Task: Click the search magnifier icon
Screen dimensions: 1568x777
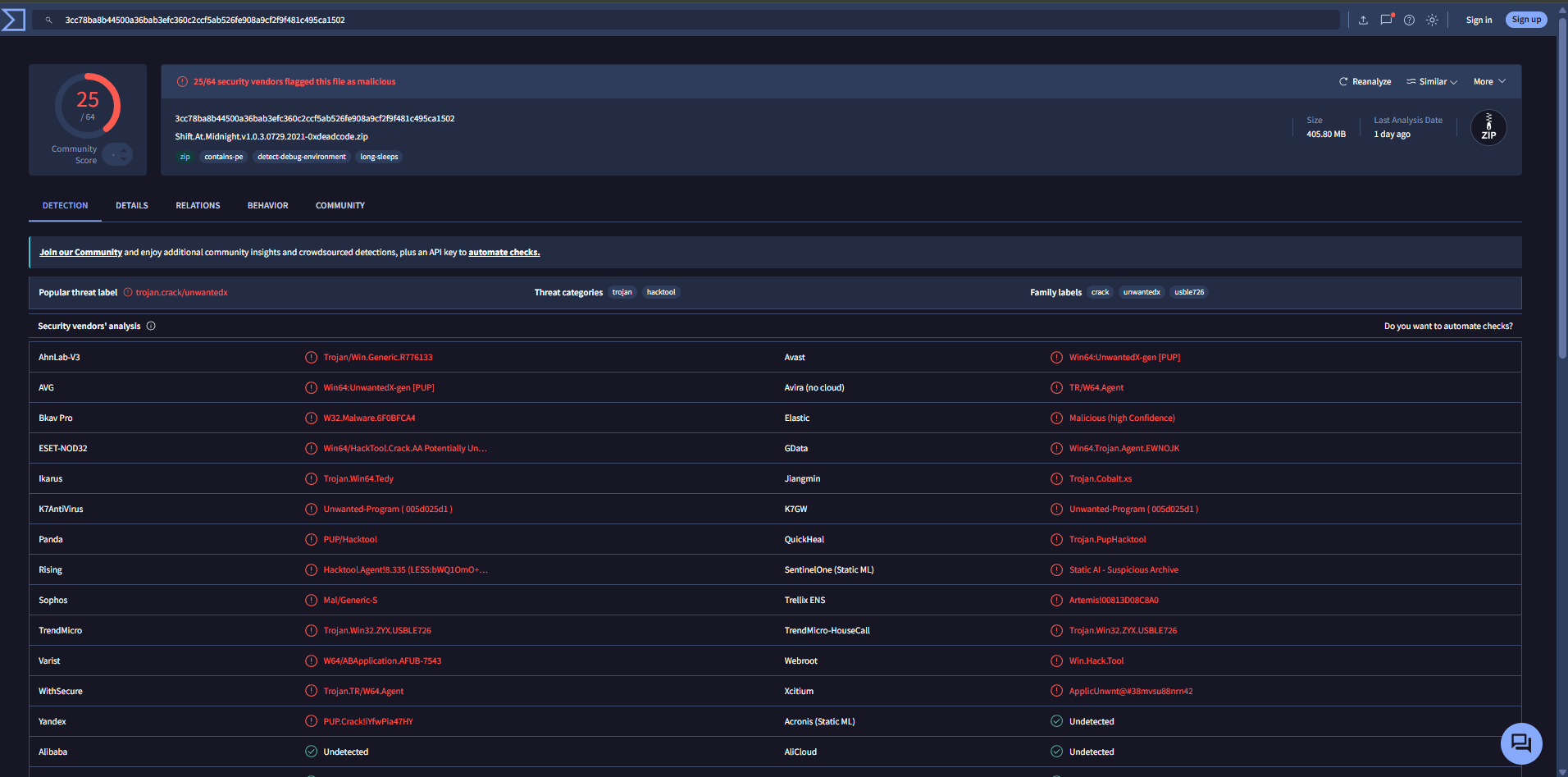Action: click(48, 20)
